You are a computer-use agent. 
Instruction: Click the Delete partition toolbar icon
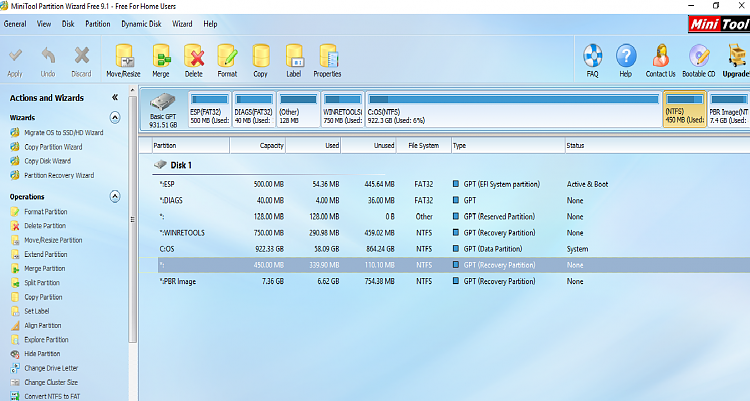point(194,56)
